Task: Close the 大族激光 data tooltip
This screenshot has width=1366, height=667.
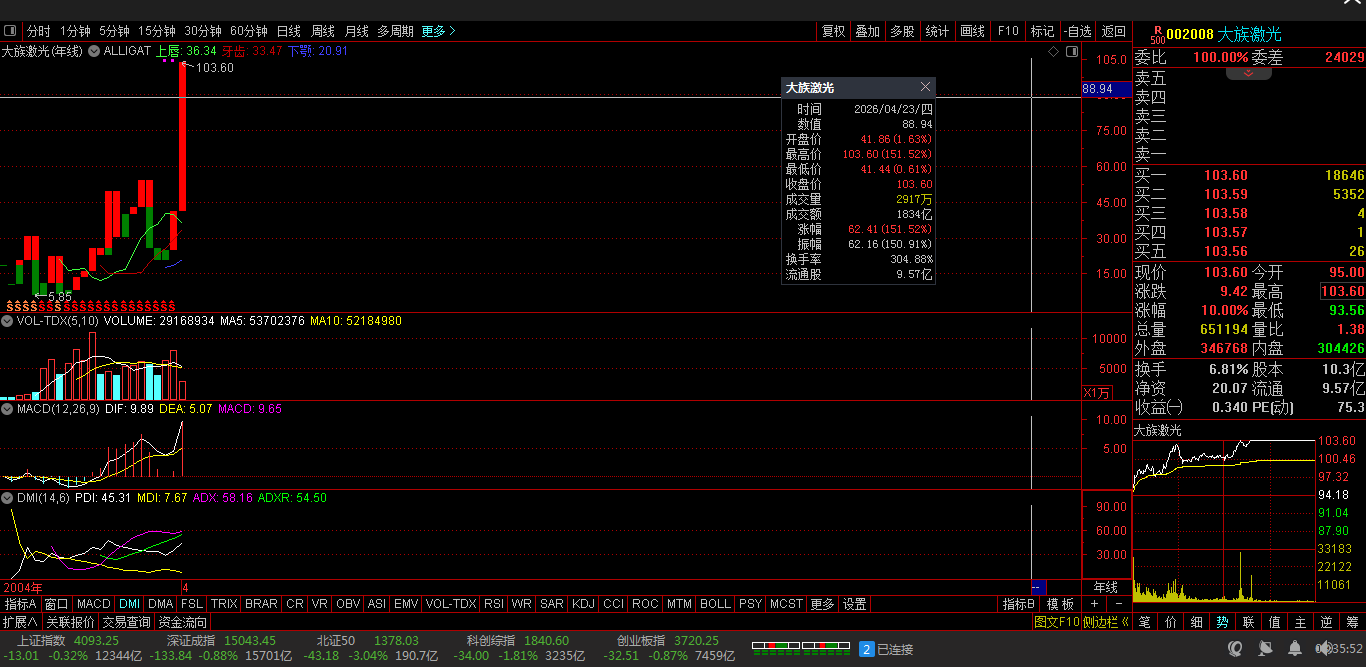Action: tap(925, 88)
